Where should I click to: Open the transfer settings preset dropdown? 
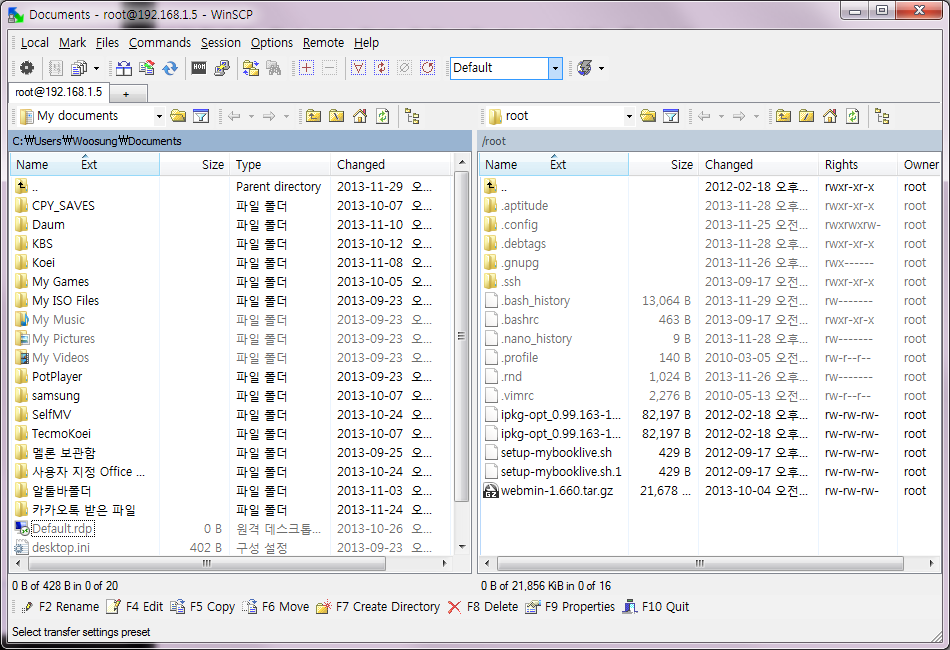click(555, 68)
